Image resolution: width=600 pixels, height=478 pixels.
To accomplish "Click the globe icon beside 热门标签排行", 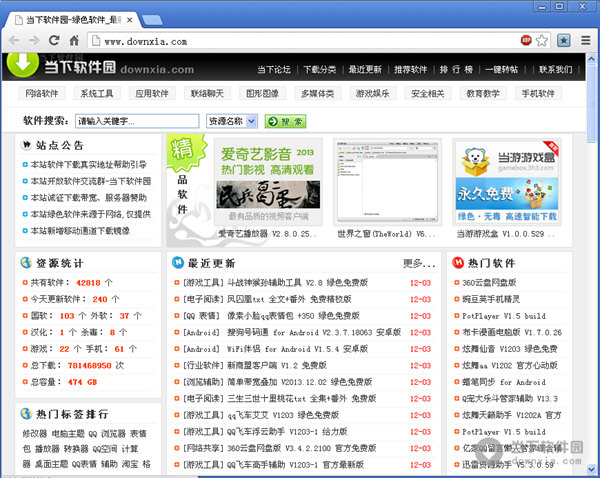I will click(x=26, y=413).
